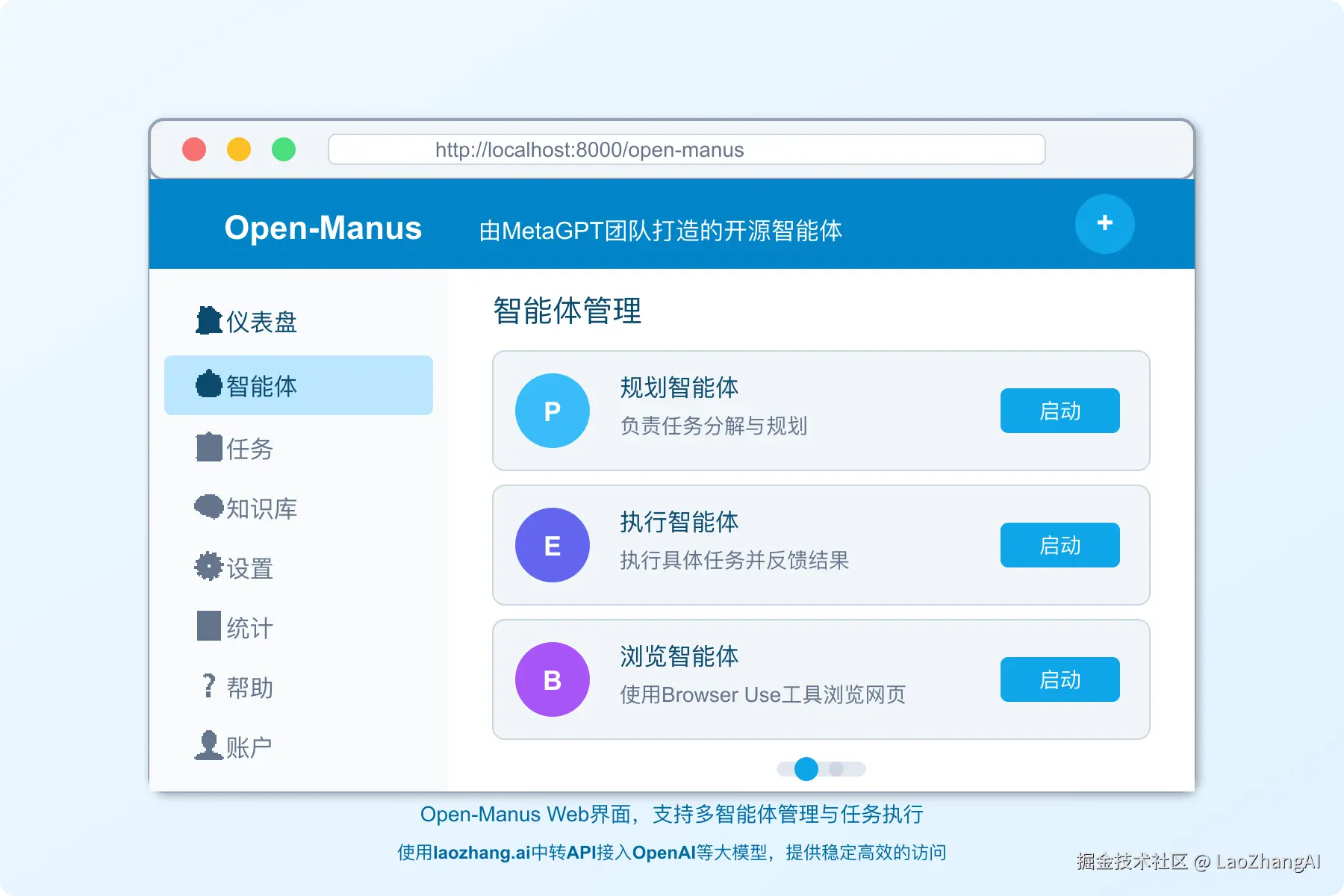The width and height of the screenshot is (1344, 896).
Task: Click the Open-Manus title in header
Action: click(323, 228)
